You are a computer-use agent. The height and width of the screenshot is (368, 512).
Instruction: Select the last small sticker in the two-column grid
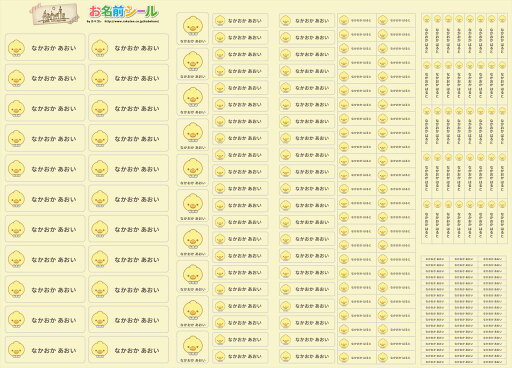[396, 357]
